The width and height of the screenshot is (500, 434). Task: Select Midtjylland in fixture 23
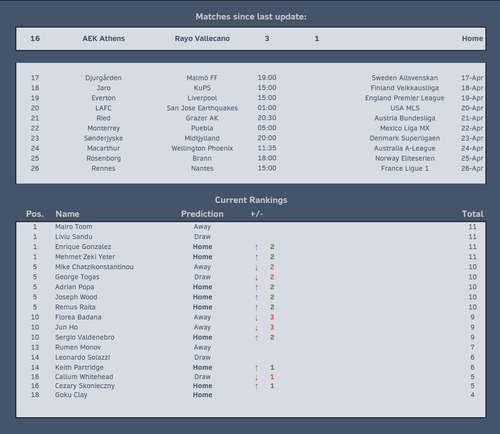click(202, 138)
